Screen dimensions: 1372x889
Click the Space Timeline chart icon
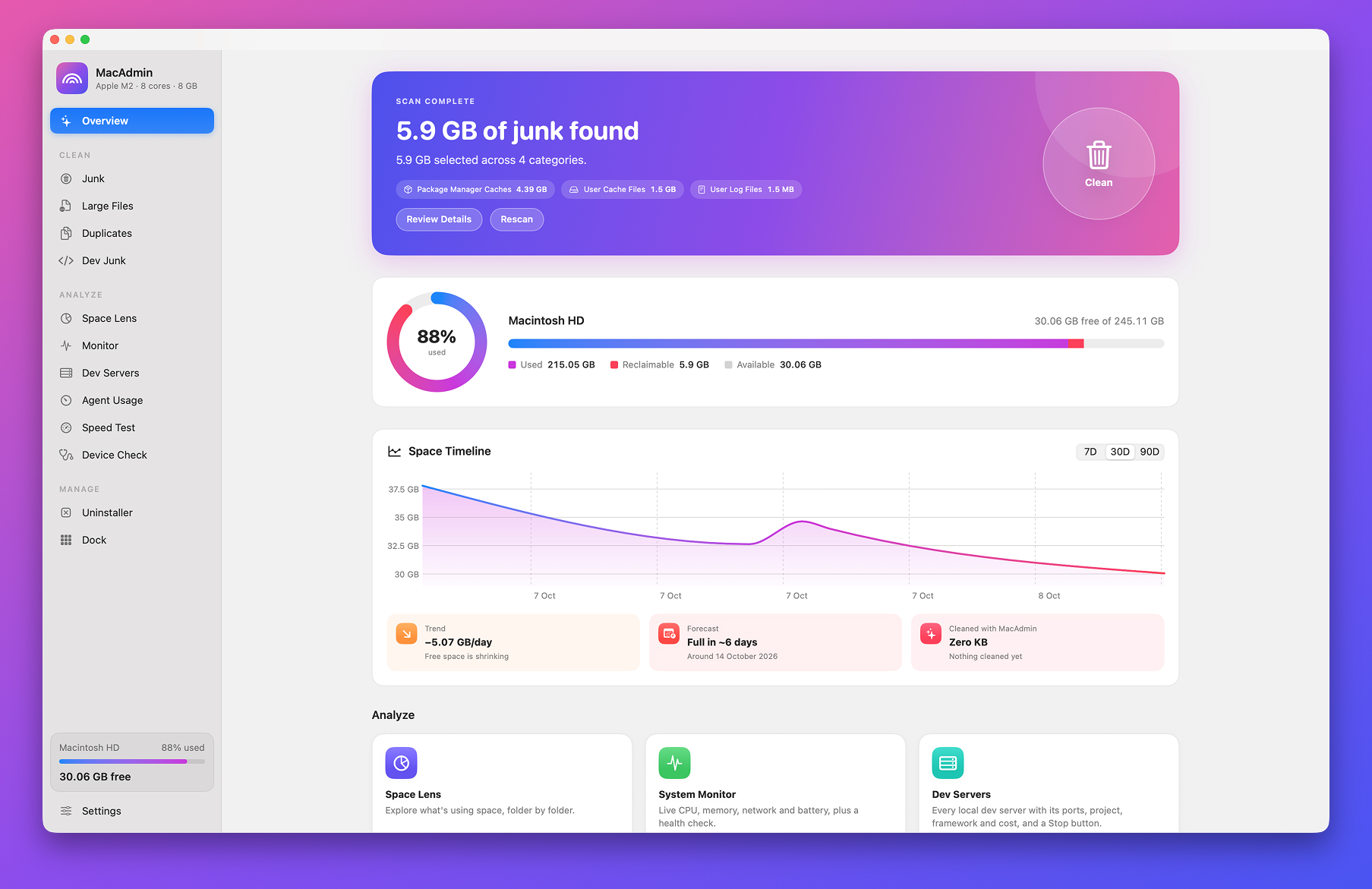[x=394, y=452]
